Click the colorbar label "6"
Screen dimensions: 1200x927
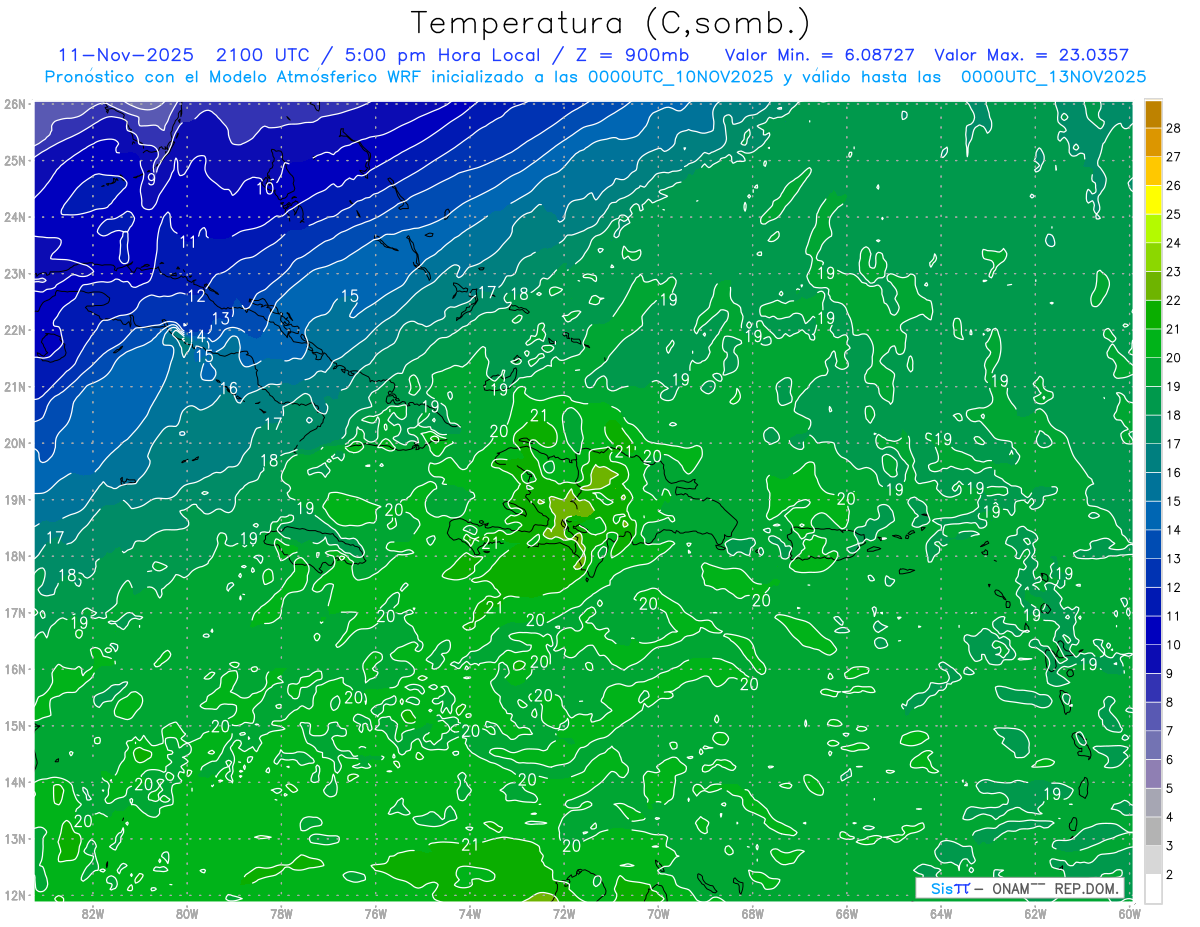point(1169,760)
